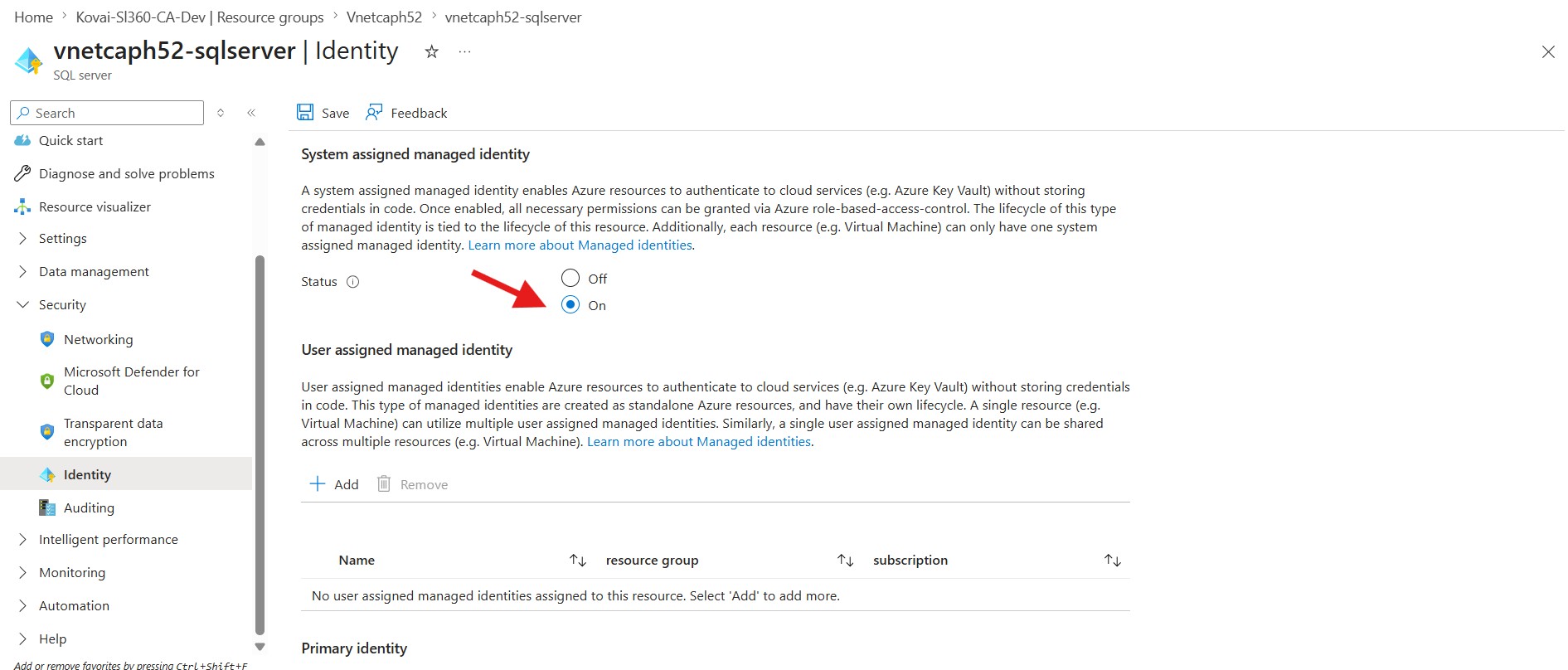Open the more options ellipsis next to title

[x=464, y=51]
